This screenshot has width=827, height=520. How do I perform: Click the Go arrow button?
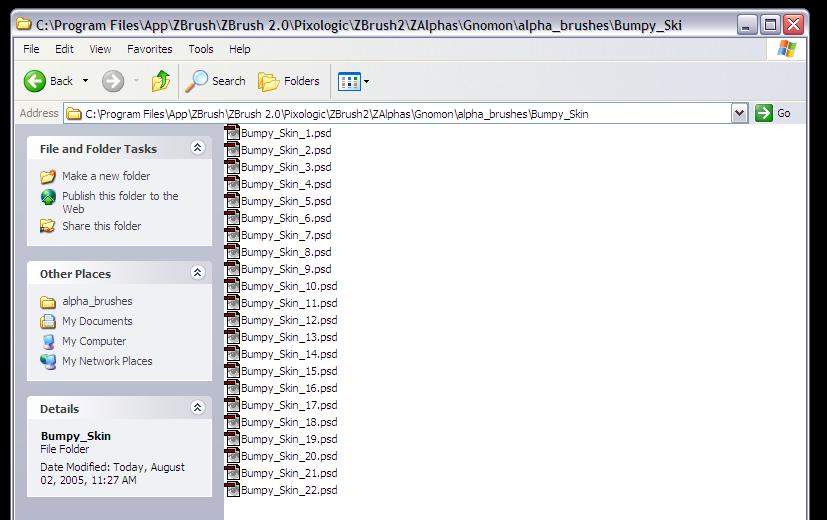tap(765, 113)
